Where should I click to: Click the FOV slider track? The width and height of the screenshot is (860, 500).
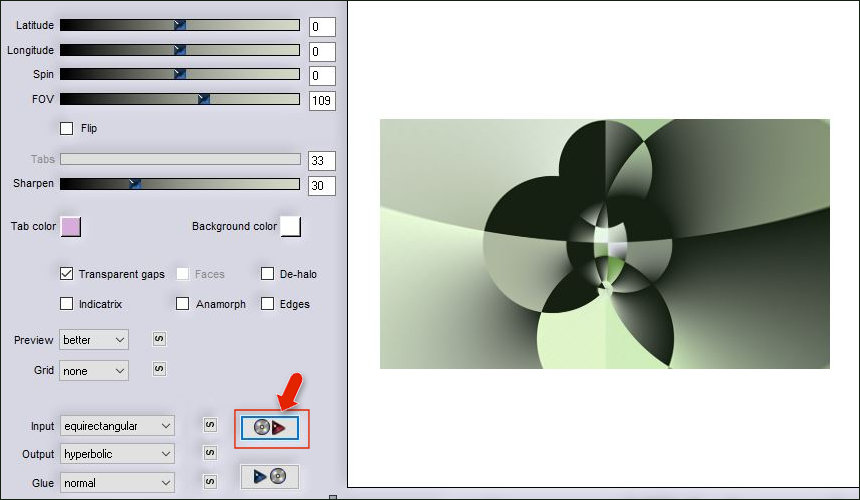pos(180,99)
